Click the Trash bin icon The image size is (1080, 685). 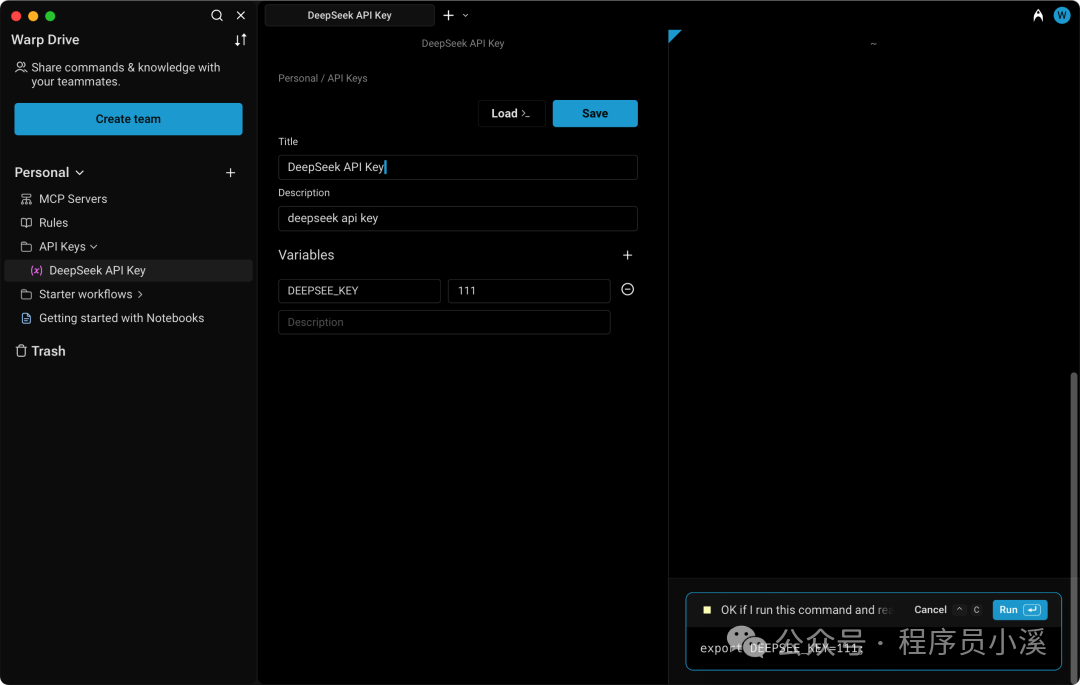tap(21, 351)
